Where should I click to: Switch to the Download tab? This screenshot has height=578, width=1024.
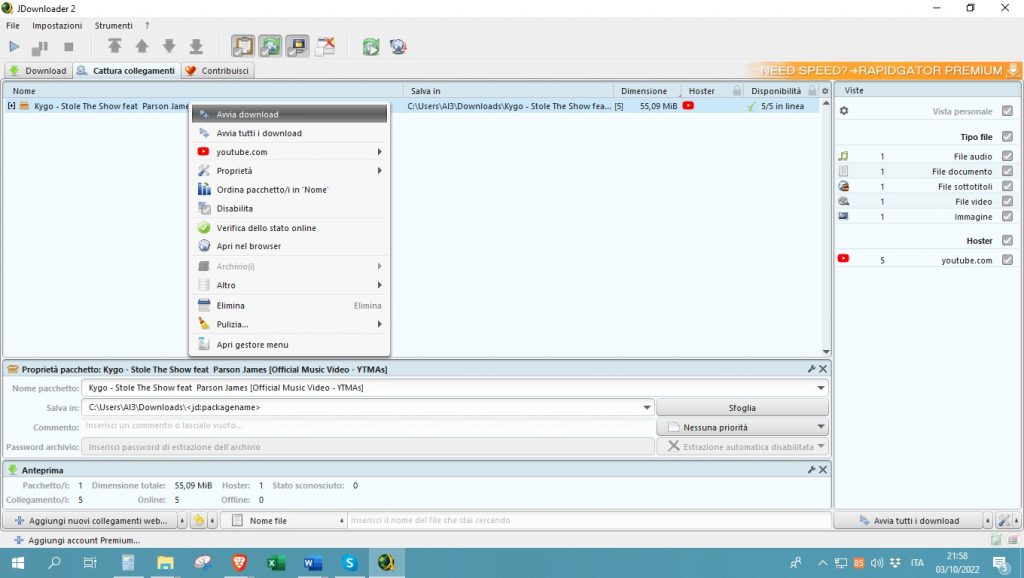(38, 71)
